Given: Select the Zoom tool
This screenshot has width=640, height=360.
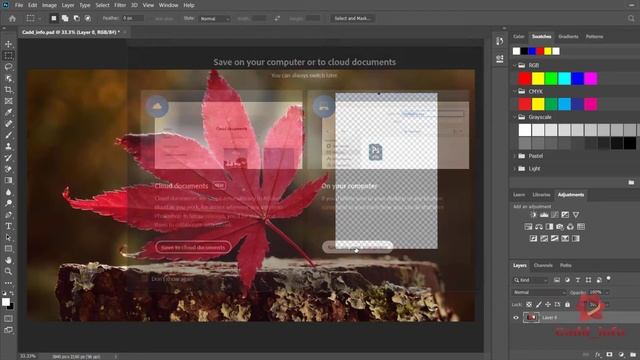Looking at the screenshot, I should (8, 271).
